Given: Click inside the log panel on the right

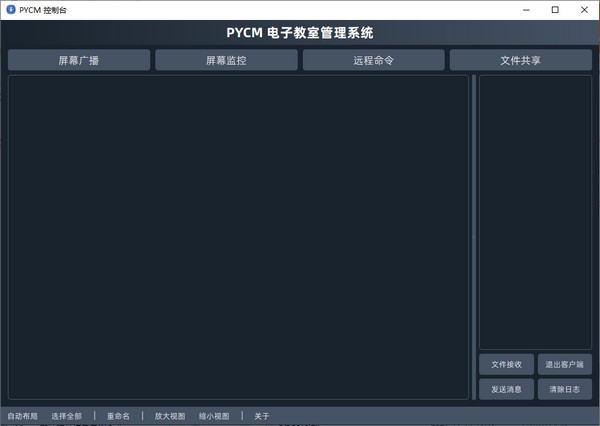Looking at the screenshot, I should point(535,212).
